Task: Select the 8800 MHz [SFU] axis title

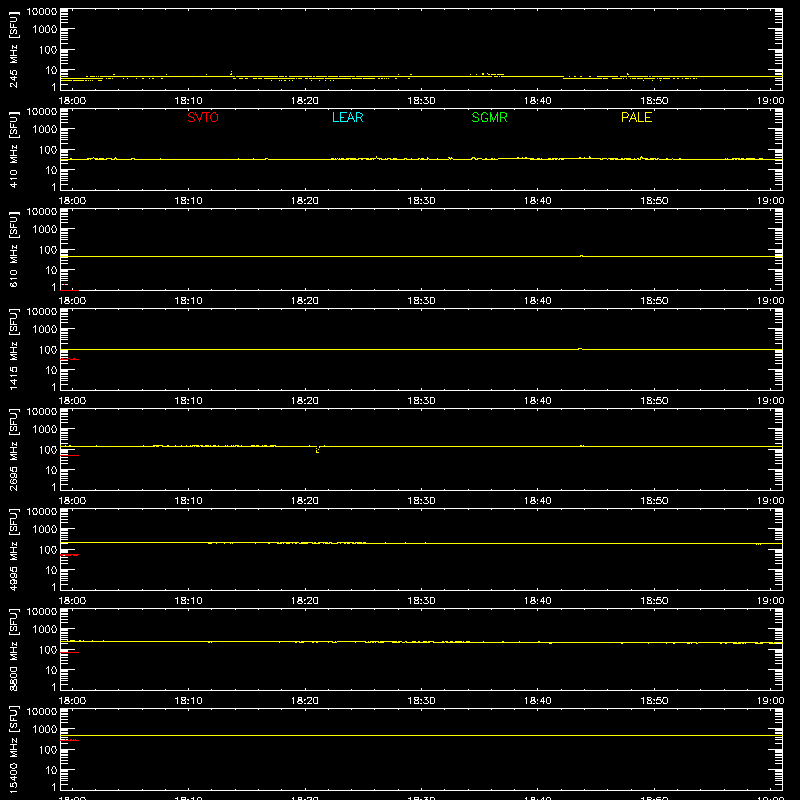Action: 13,649
